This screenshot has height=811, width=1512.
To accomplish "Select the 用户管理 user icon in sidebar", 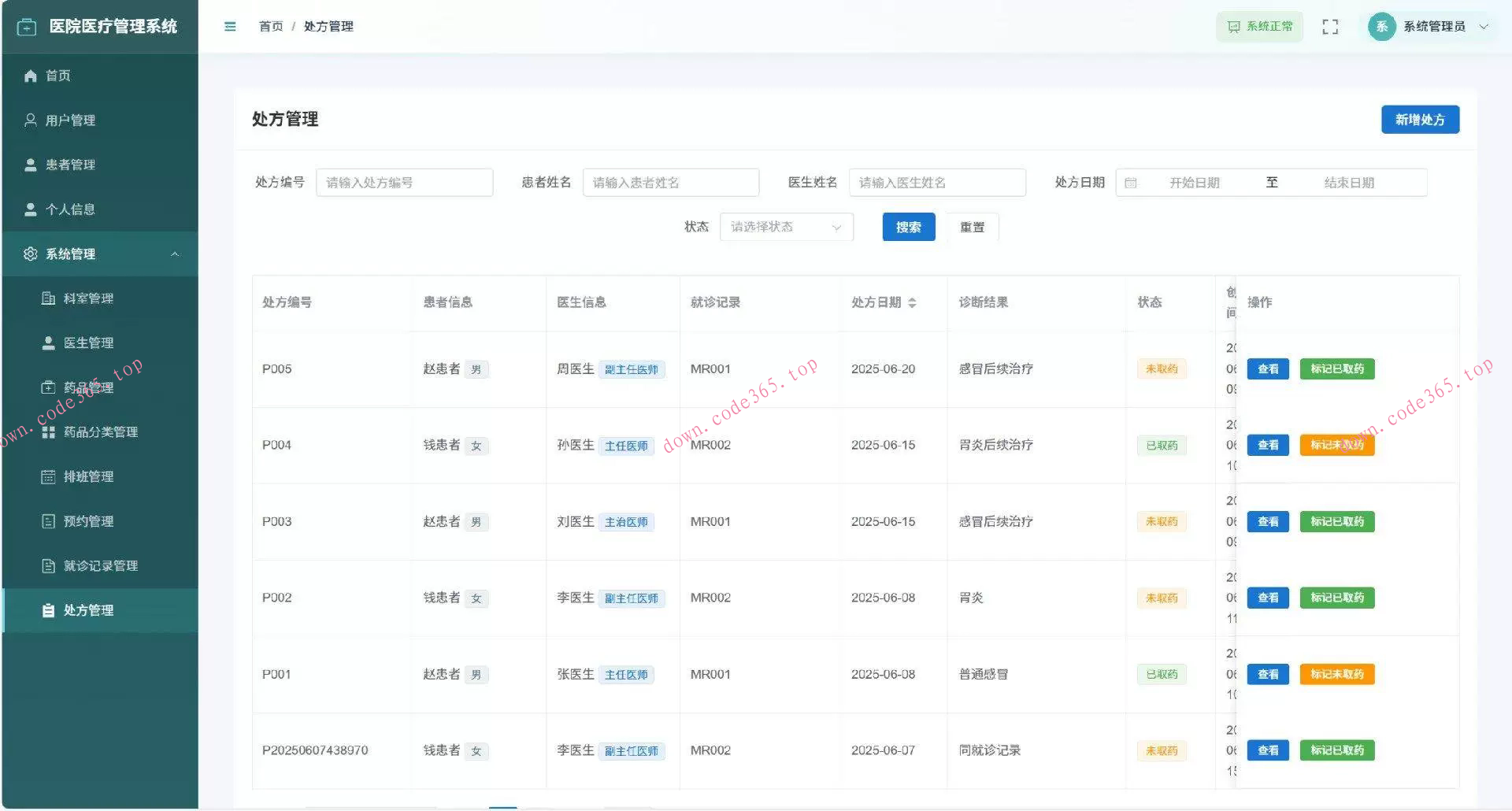I will (x=30, y=120).
